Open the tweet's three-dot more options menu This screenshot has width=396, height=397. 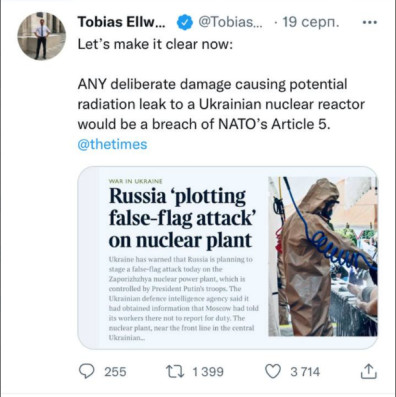pos(369,23)
